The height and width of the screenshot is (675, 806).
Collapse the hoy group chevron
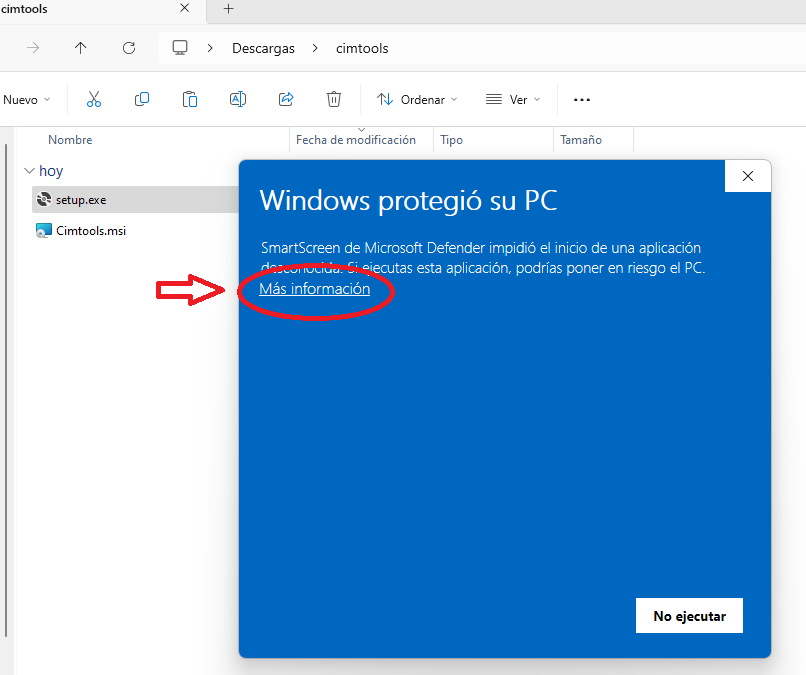[x=29, y=171]
